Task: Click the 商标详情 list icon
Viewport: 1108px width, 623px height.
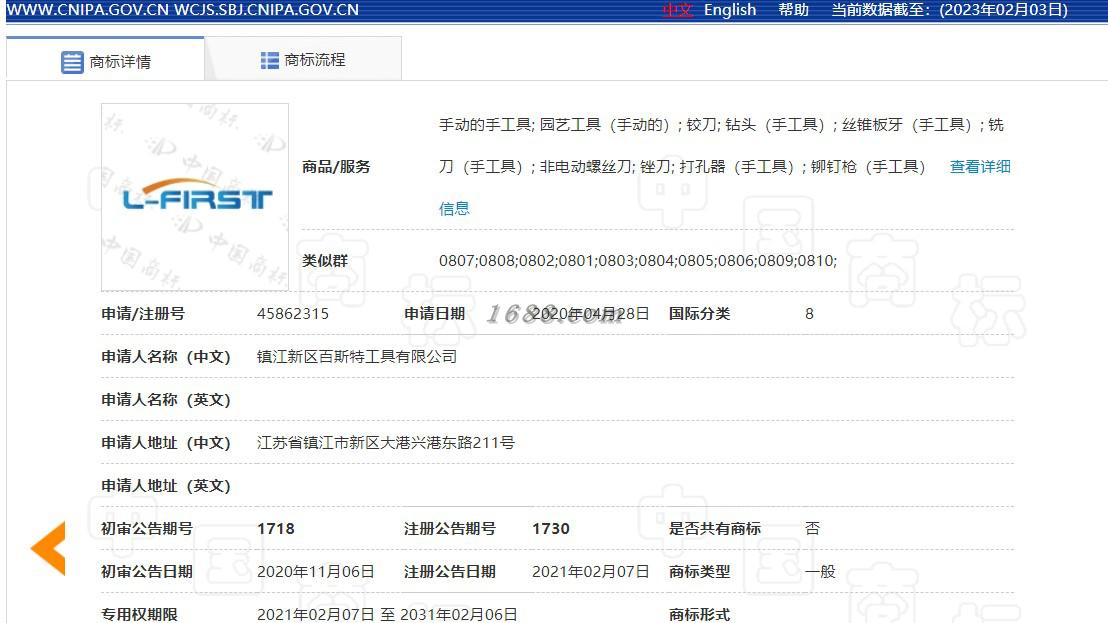Action: tap(72, 62)
